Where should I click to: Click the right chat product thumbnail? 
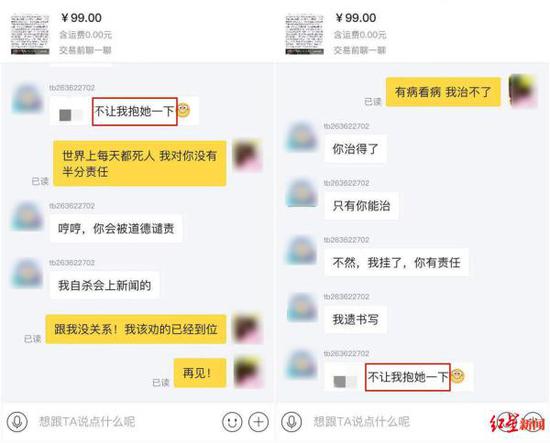[x=304, y=34]
